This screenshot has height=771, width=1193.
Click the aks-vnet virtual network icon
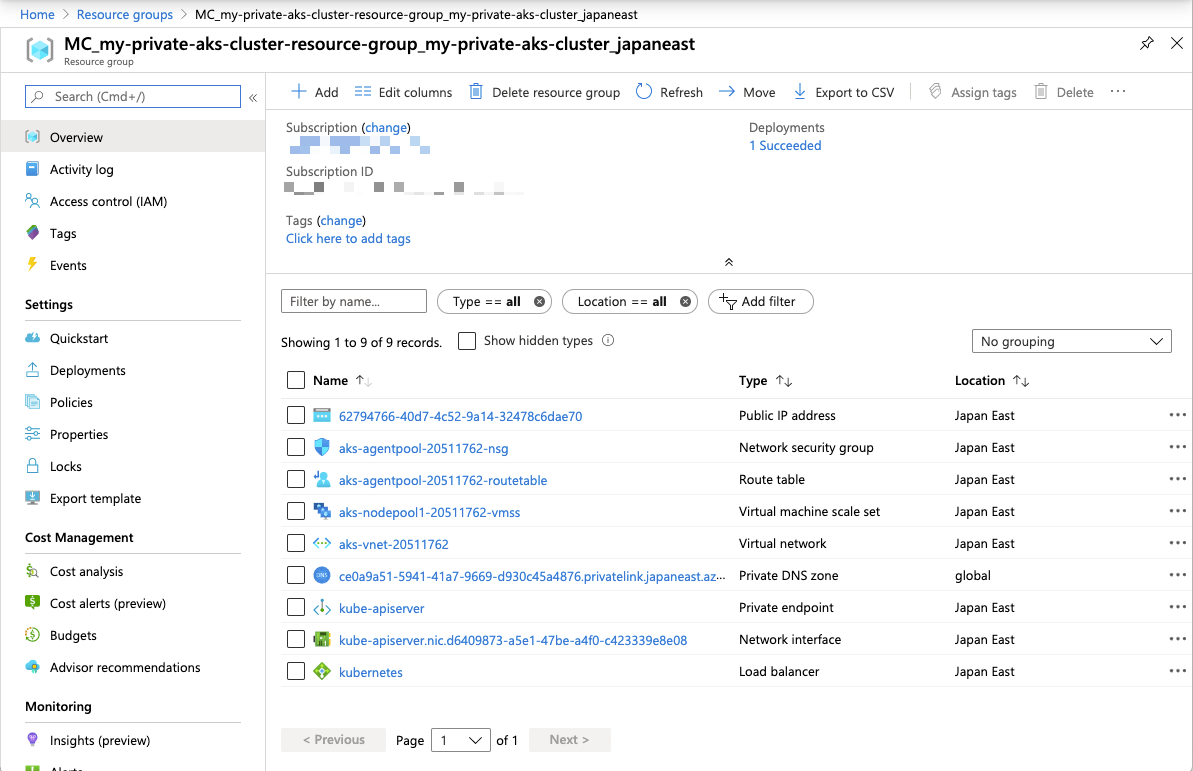pos(322,543)
